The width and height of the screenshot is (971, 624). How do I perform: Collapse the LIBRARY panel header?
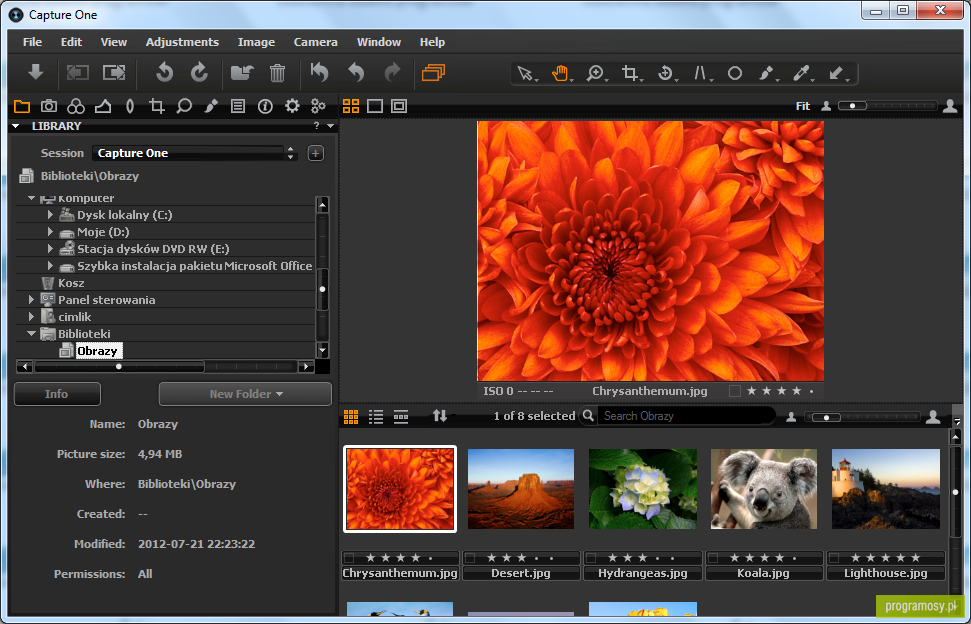click(x=16, y=126)
